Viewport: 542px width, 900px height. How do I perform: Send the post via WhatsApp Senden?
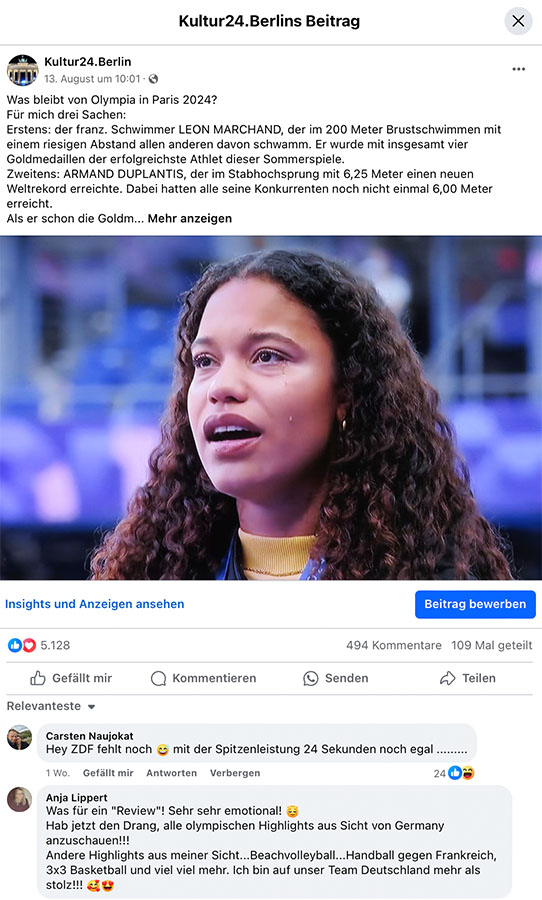[336, 678]
